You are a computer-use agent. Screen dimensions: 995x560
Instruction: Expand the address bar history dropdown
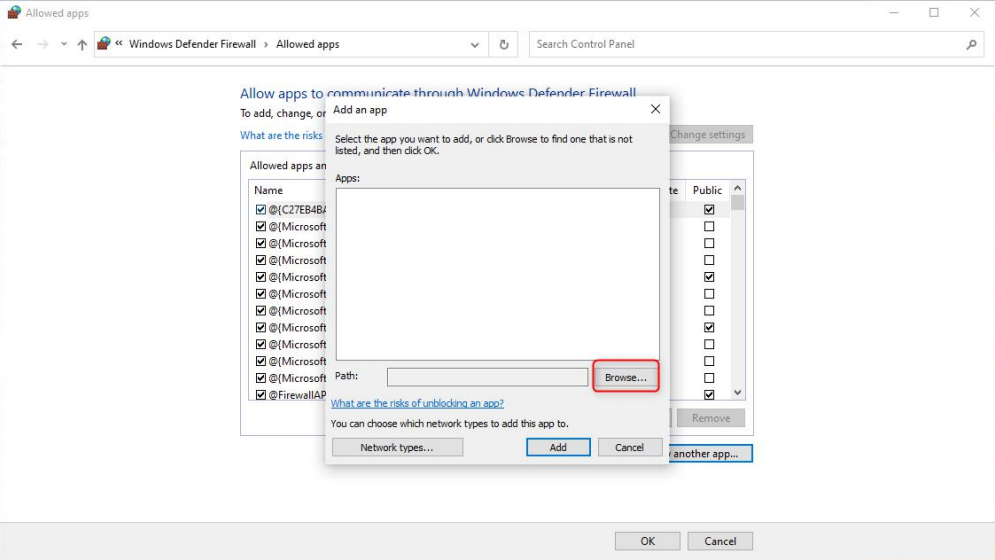tap(475, 44)
